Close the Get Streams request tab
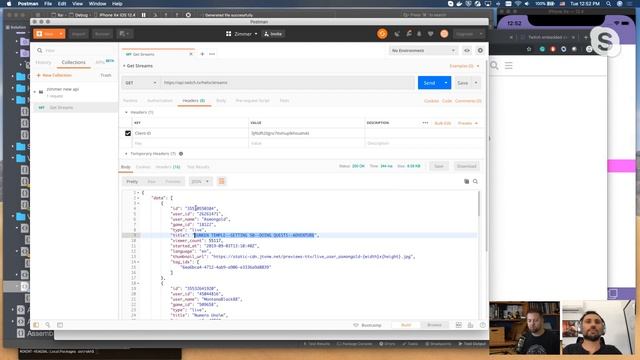Image resolution: width=640 pixels, height=360 pixels. click(x=191, y=54)
